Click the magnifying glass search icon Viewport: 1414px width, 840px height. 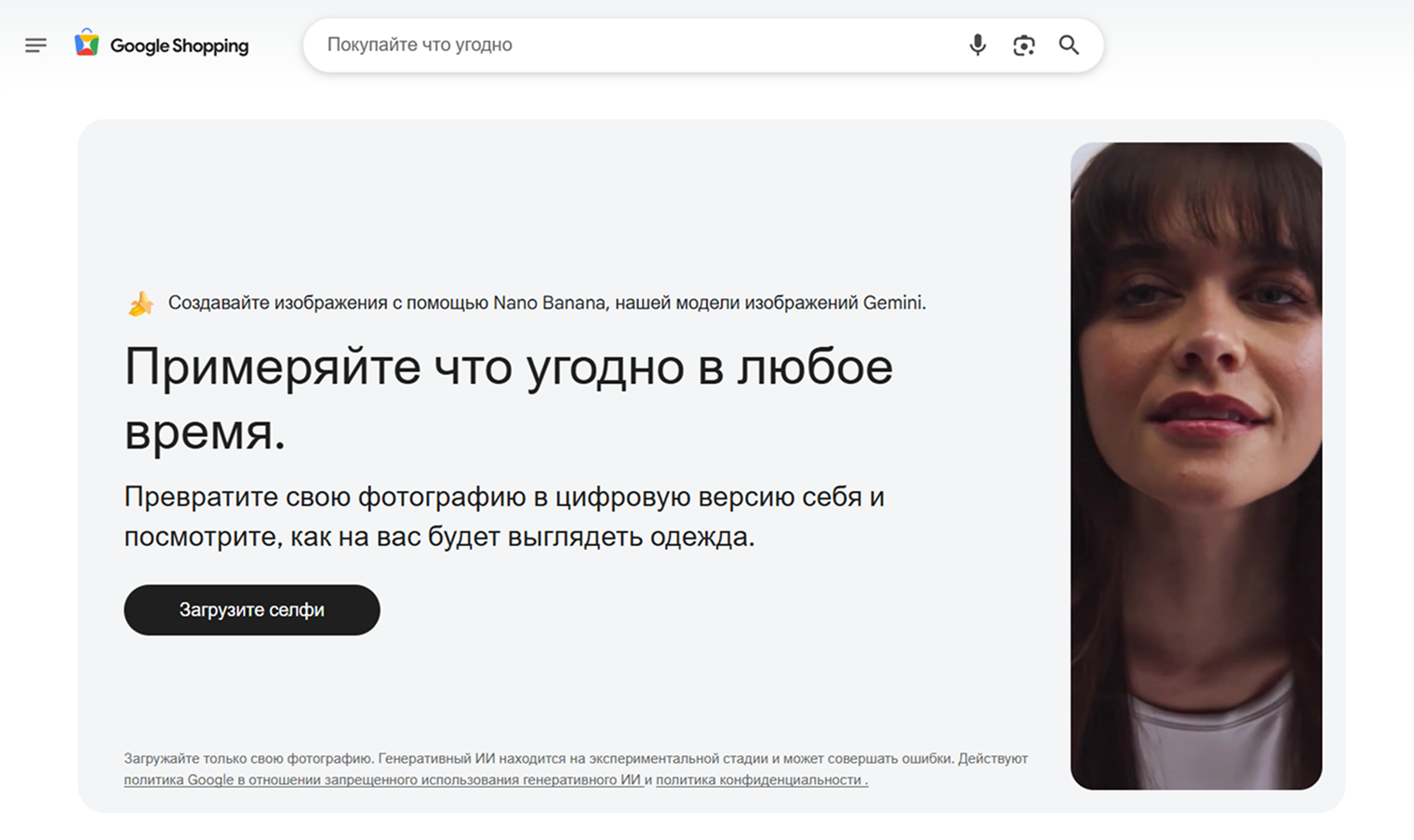pyautogui.click(x=1069, y=45)
